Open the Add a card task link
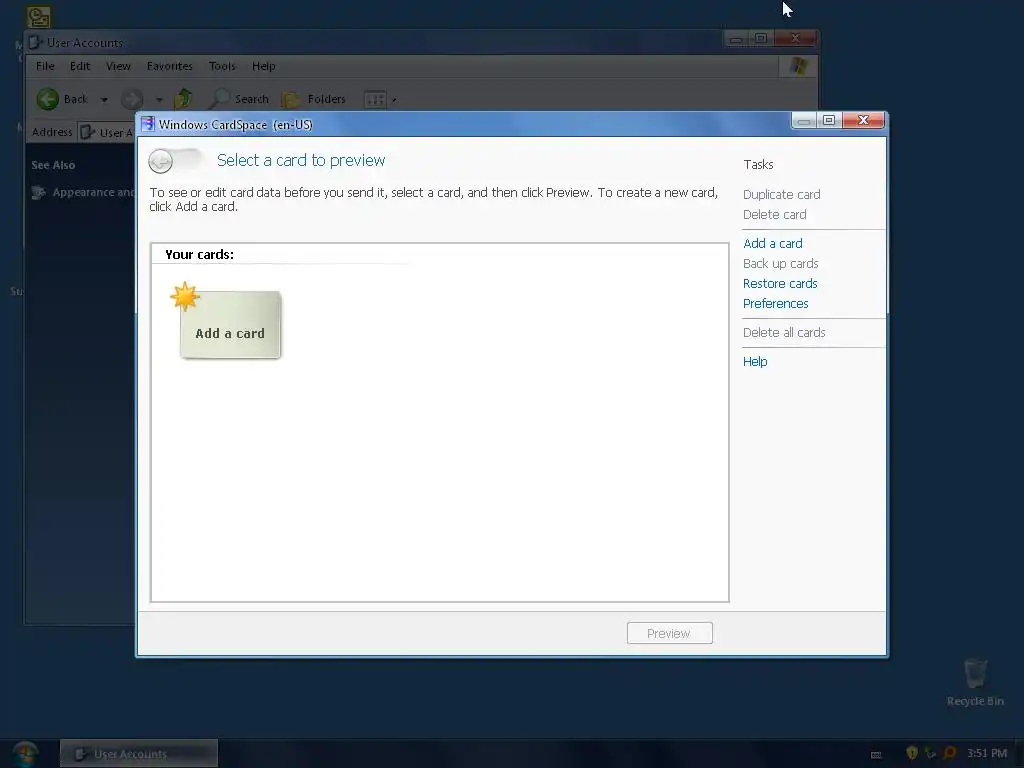Image resolution: width=1024 pixels, height=768 pixels. point(773,243)
